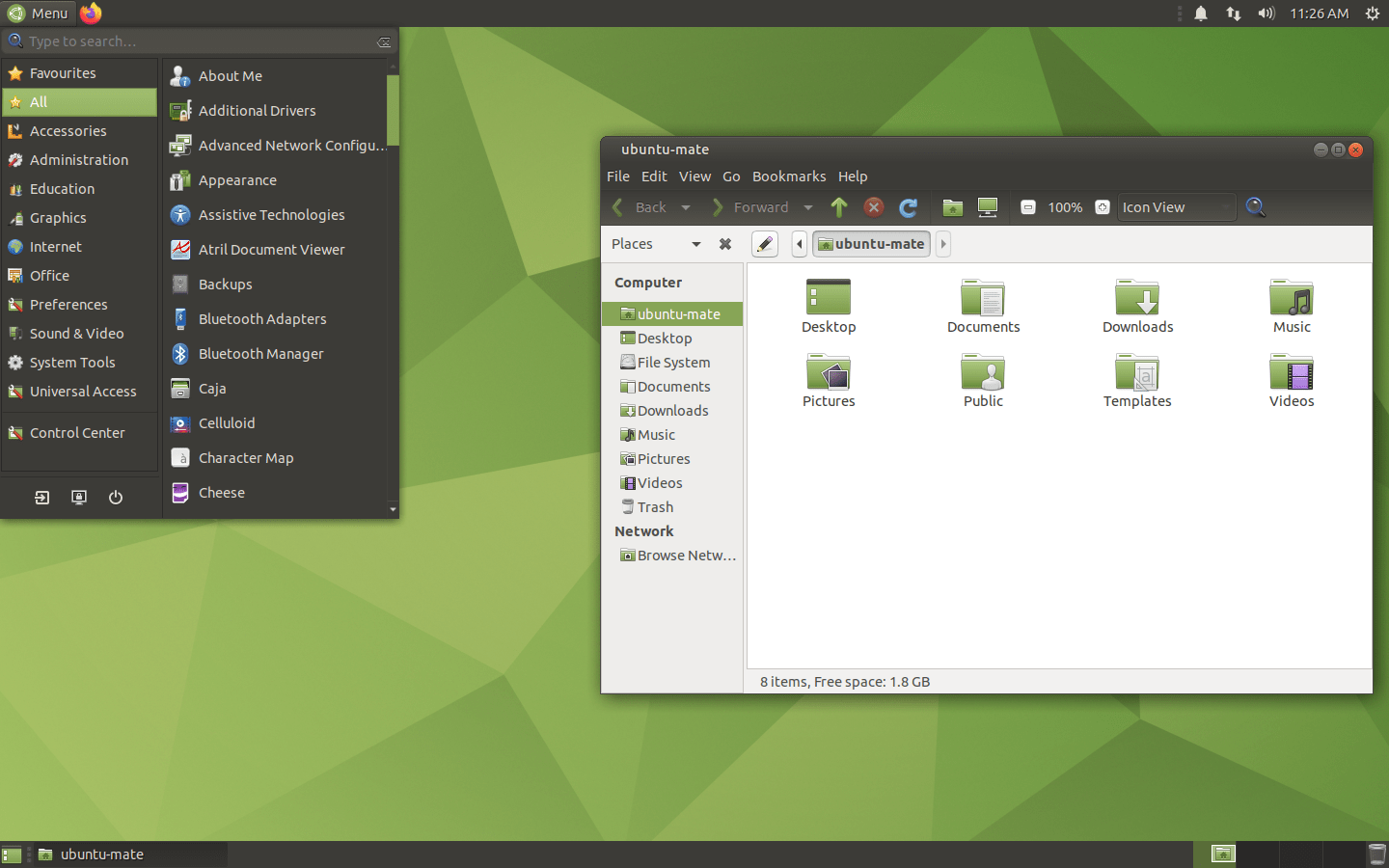Select Accessories category in menu

(x=79, y=131)
